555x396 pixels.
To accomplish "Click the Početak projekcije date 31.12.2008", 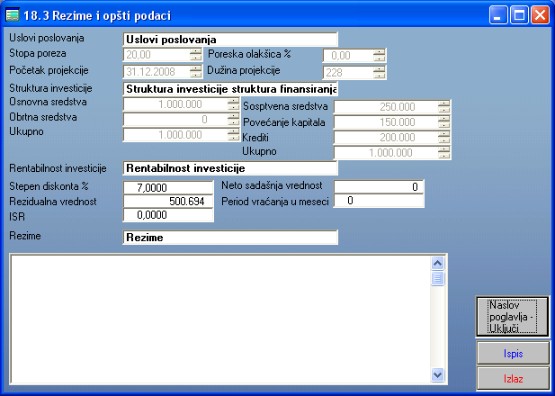I will pyautogui.click(x=151, y=72).
